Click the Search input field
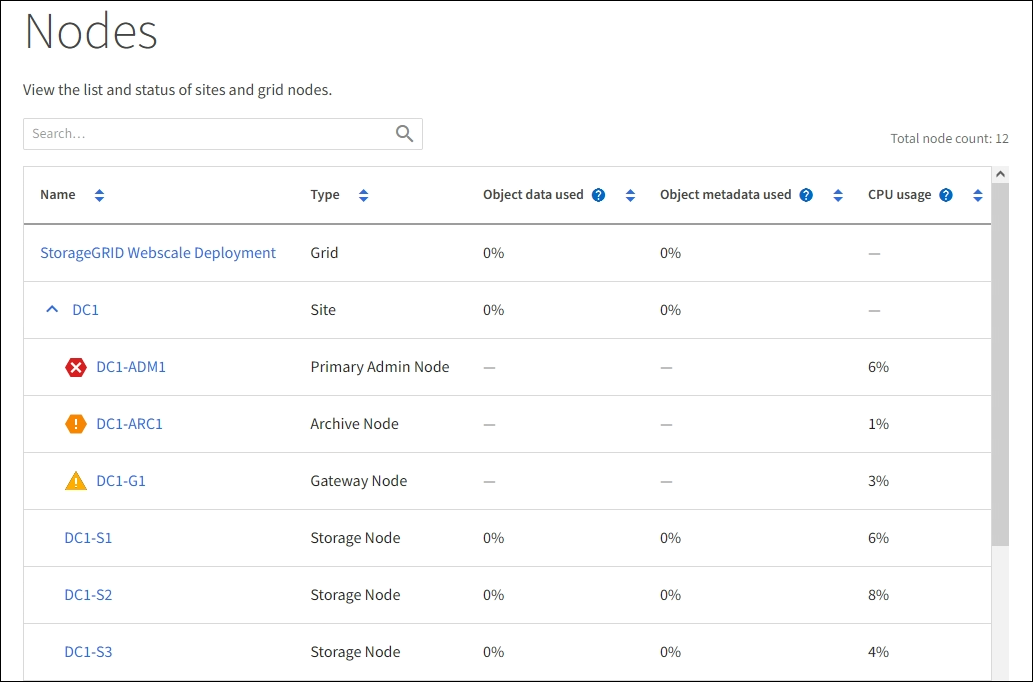The image size is (1033, 682). pos(210,134)
